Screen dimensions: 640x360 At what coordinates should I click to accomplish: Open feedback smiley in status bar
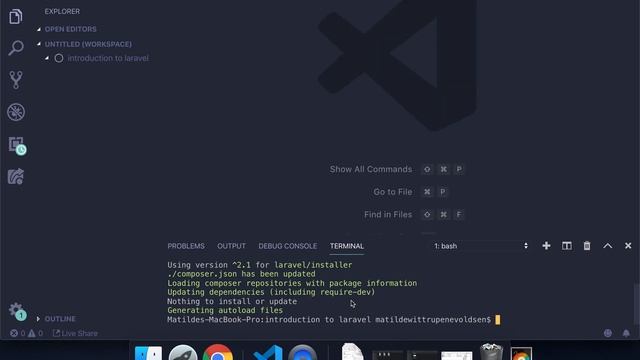608,333
